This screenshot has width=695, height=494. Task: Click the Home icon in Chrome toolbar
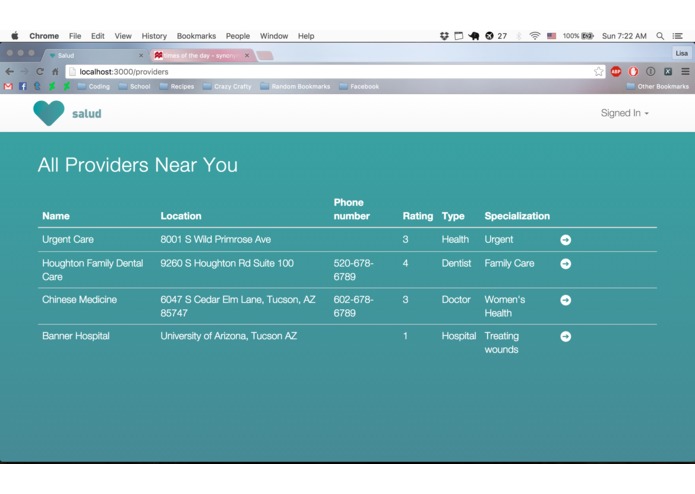click(55, 71)
